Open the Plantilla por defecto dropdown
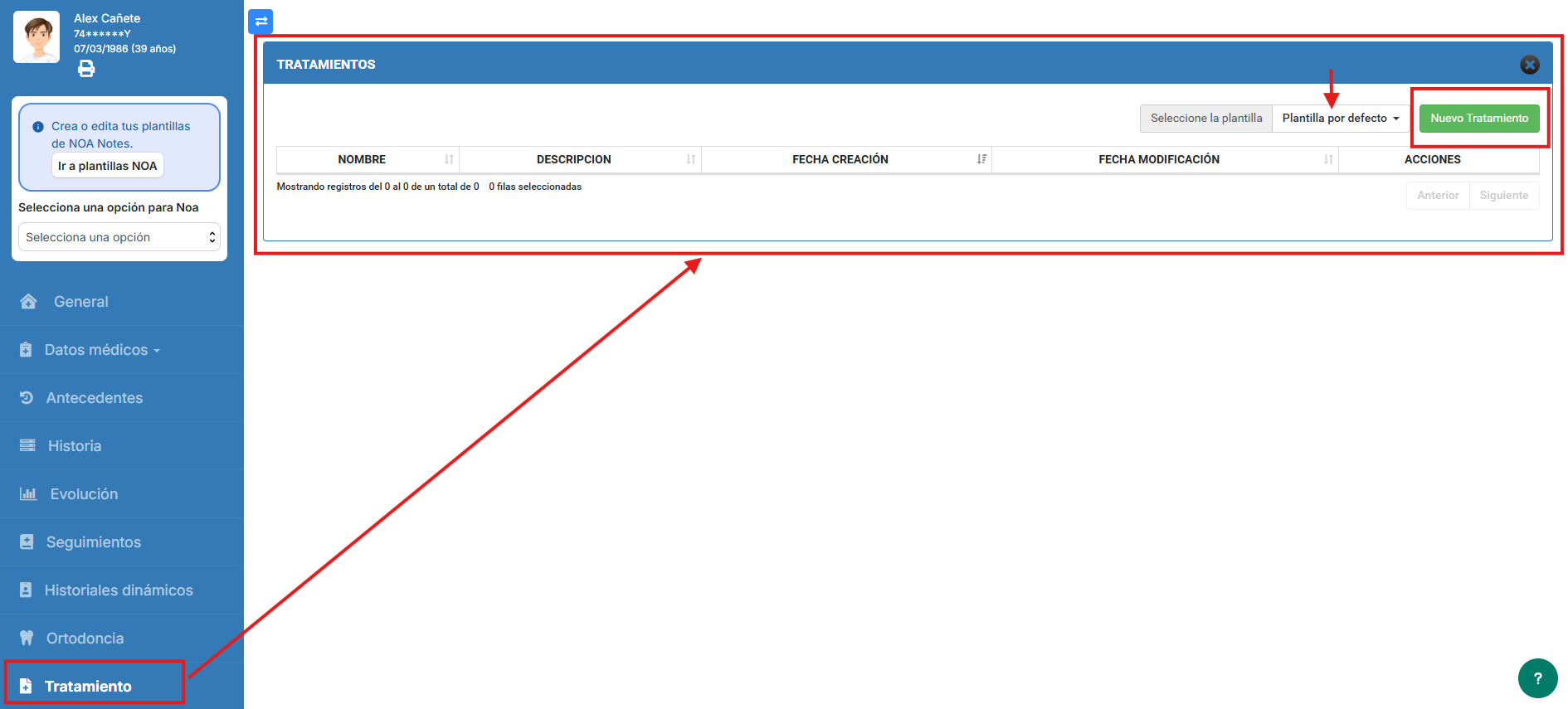Screen dimensions: 1568x709 pos(1340,119)
